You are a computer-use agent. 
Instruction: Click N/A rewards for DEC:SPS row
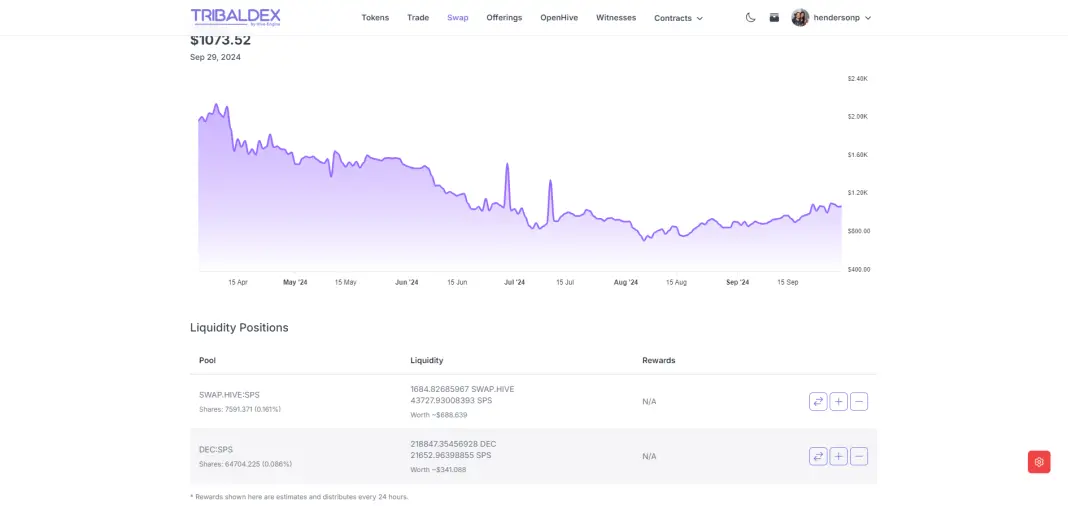(649, 456)
